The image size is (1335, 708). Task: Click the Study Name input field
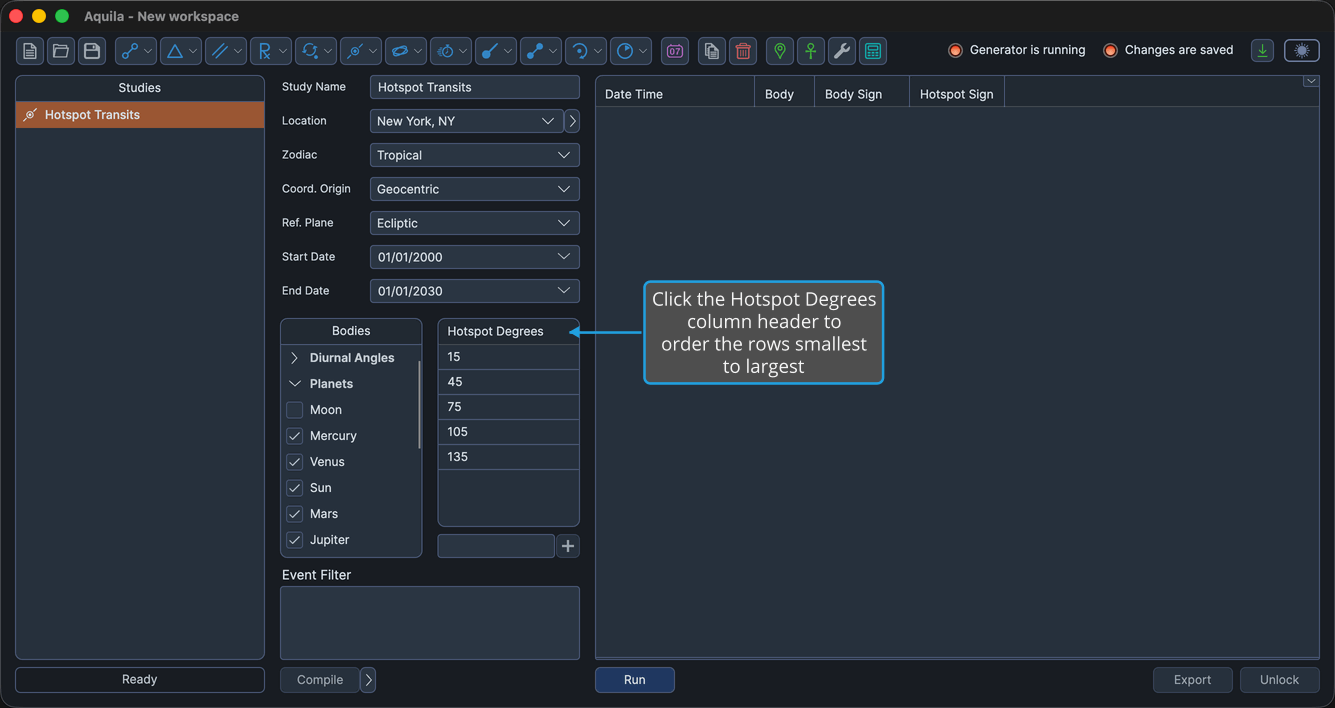pyautogui.click(x=475, y=87)
